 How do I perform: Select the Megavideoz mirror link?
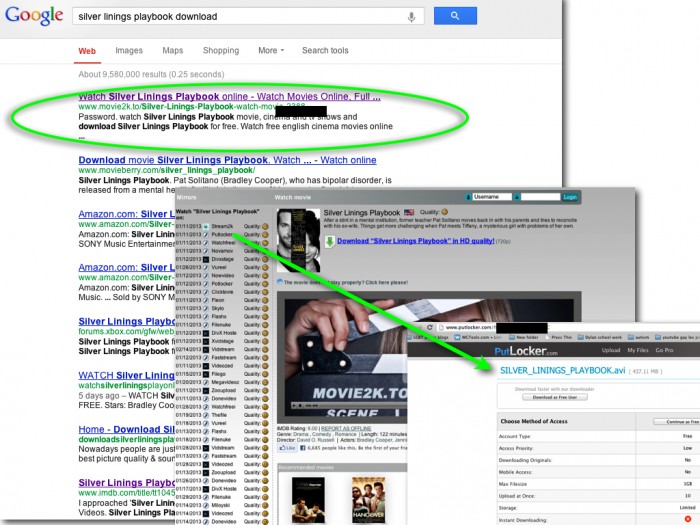[x=225, y=383]
